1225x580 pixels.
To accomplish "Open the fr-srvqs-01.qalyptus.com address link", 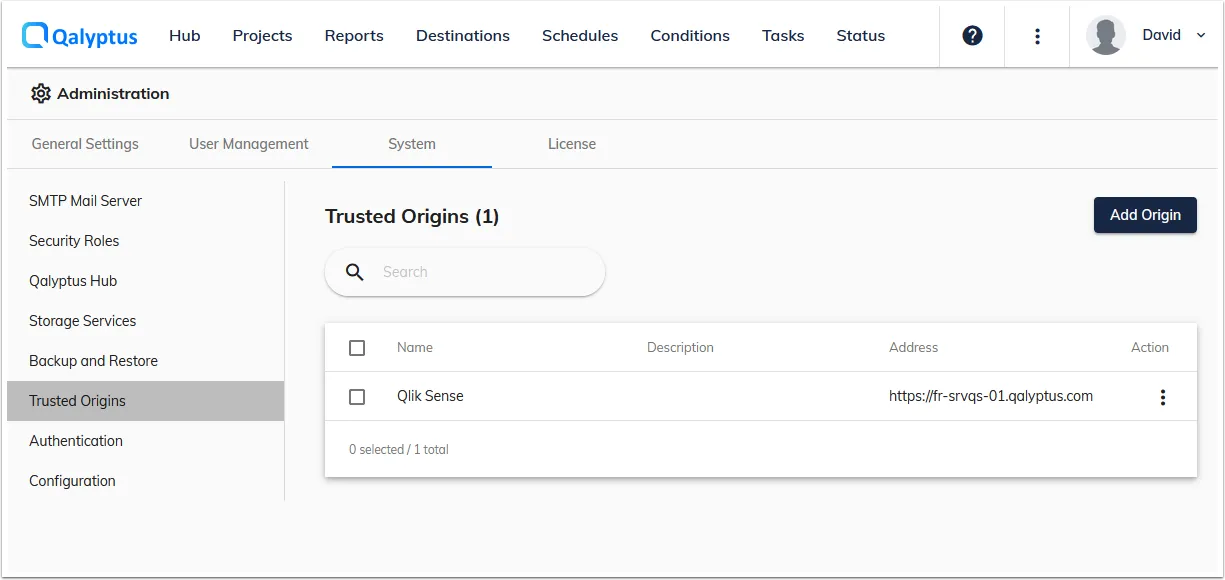I will (x=991, y=396).
